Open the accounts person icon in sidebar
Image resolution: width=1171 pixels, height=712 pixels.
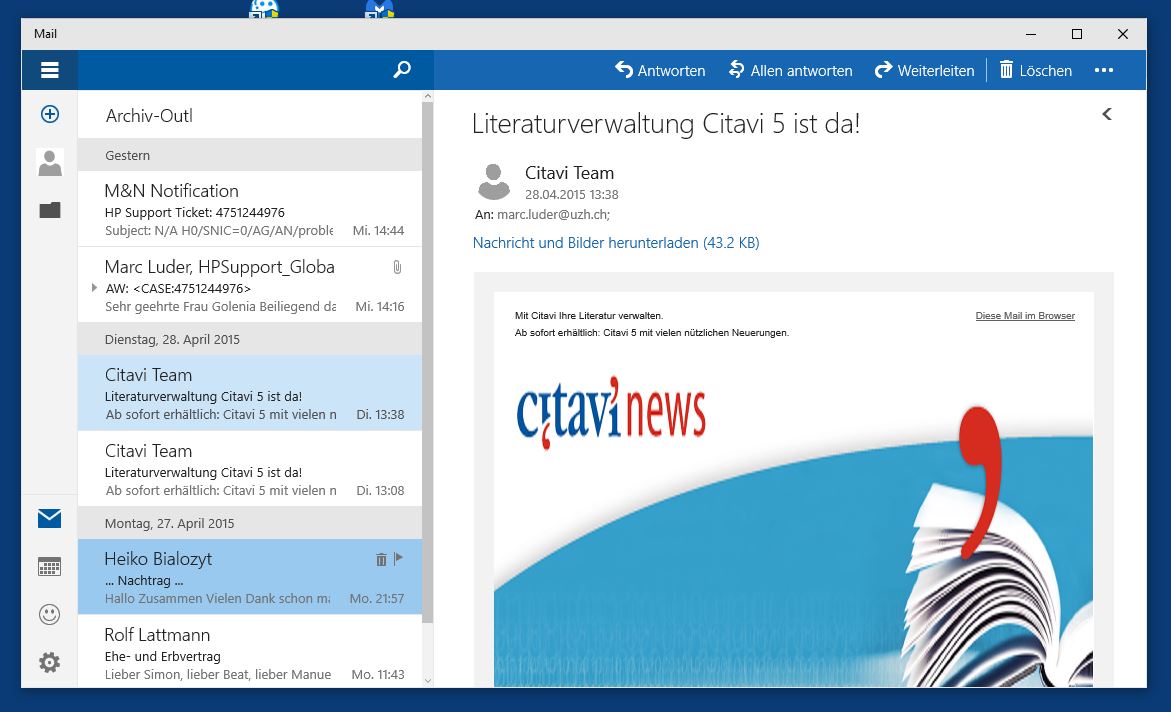click(x=49, y=162)
